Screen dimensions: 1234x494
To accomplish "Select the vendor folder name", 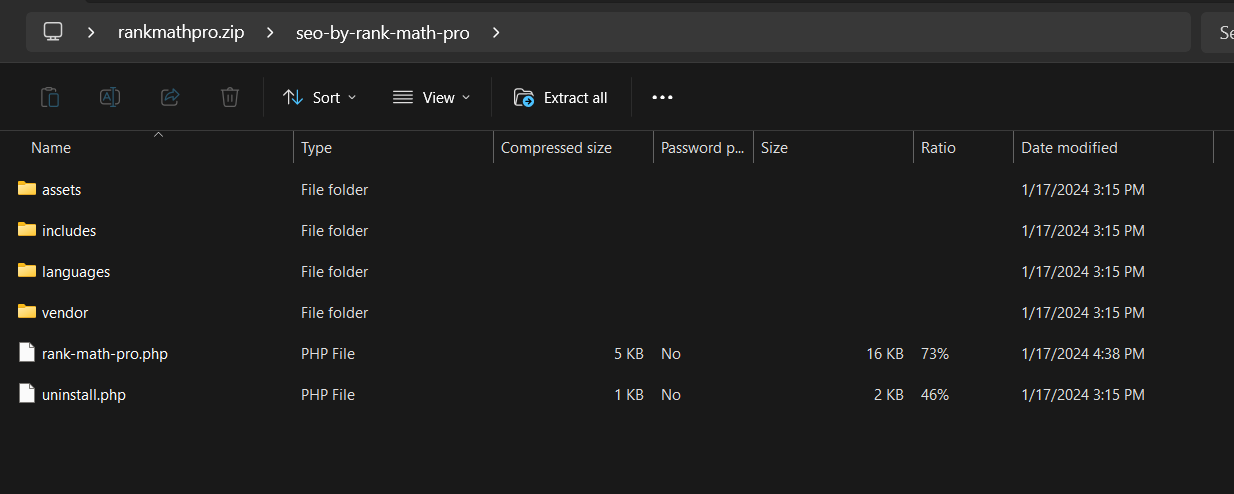I will 65,312.
